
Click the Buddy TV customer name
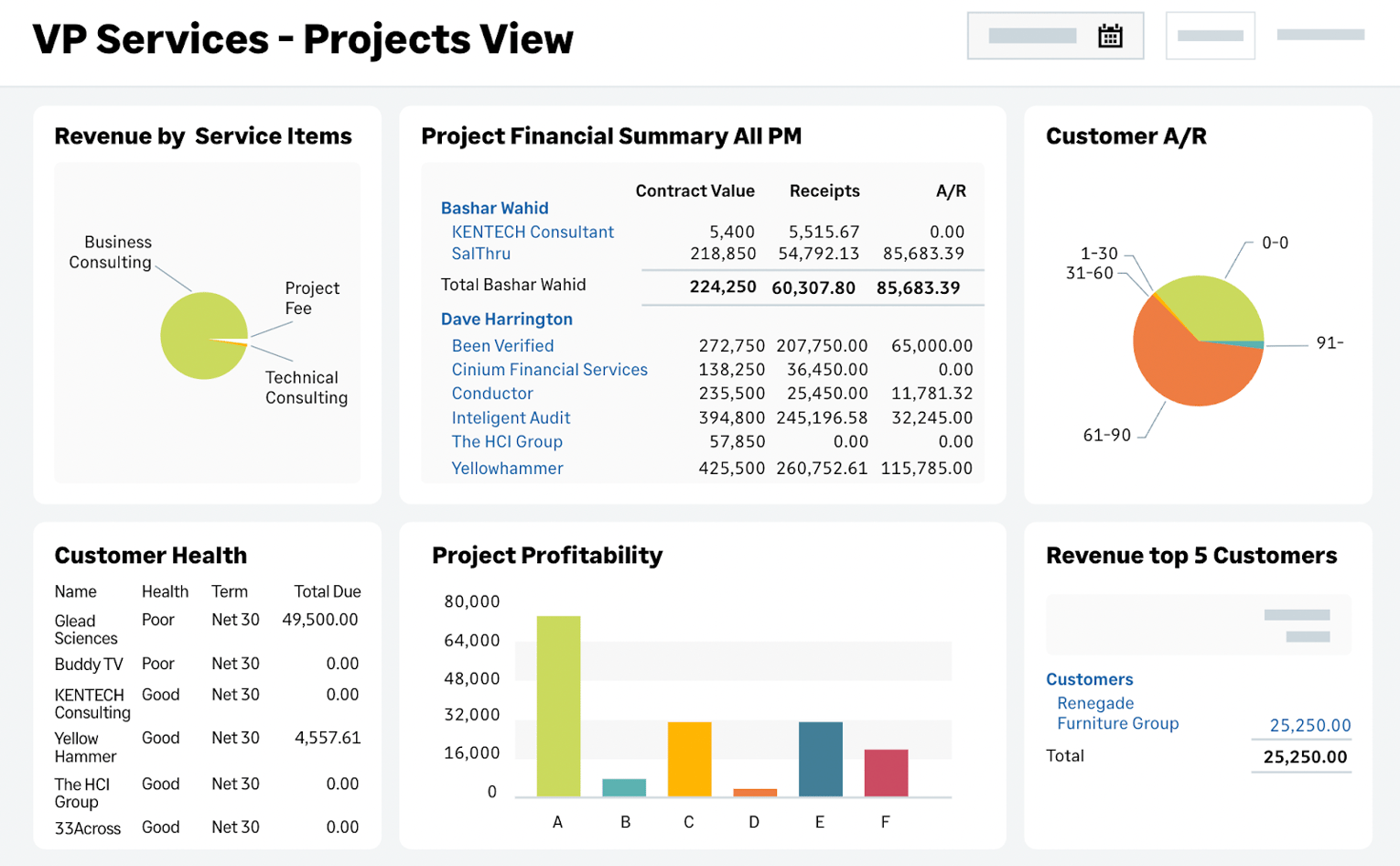[x=88, y=664]
